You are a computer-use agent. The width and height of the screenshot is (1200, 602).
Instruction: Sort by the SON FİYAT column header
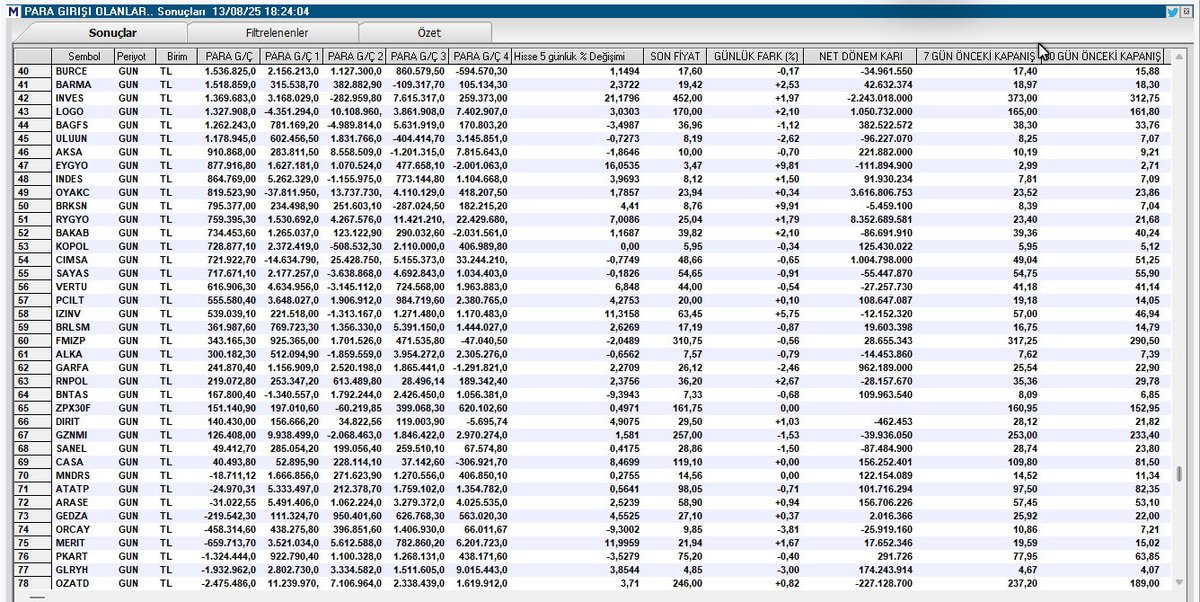(674, 56)
